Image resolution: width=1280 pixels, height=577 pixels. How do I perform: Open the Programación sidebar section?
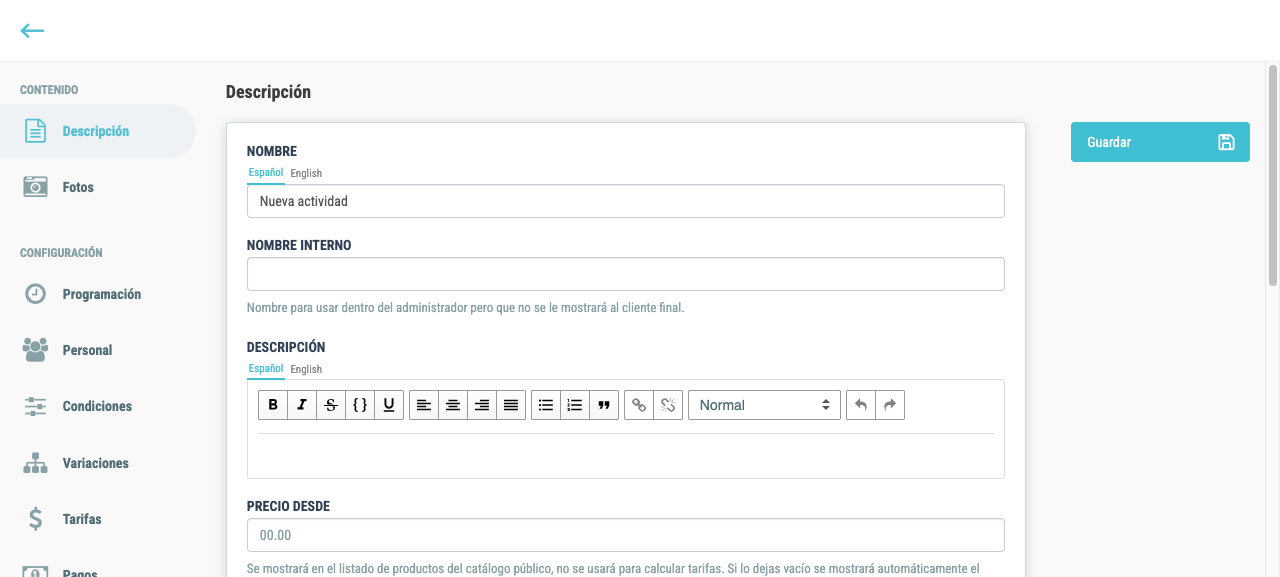[x=97, y=294]
